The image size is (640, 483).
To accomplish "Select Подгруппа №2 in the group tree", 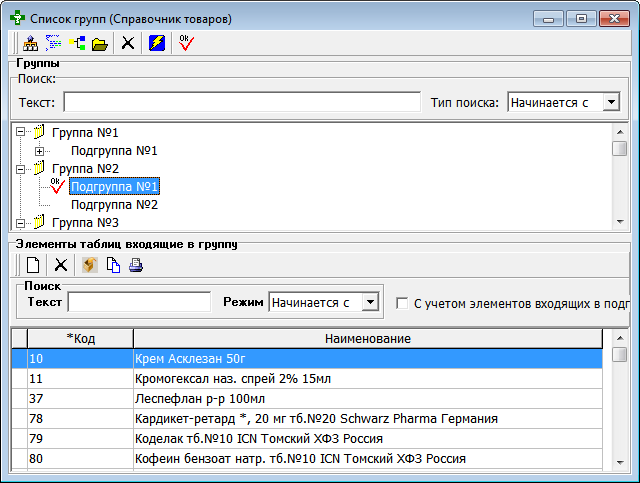I will click(x=114, y=205).
